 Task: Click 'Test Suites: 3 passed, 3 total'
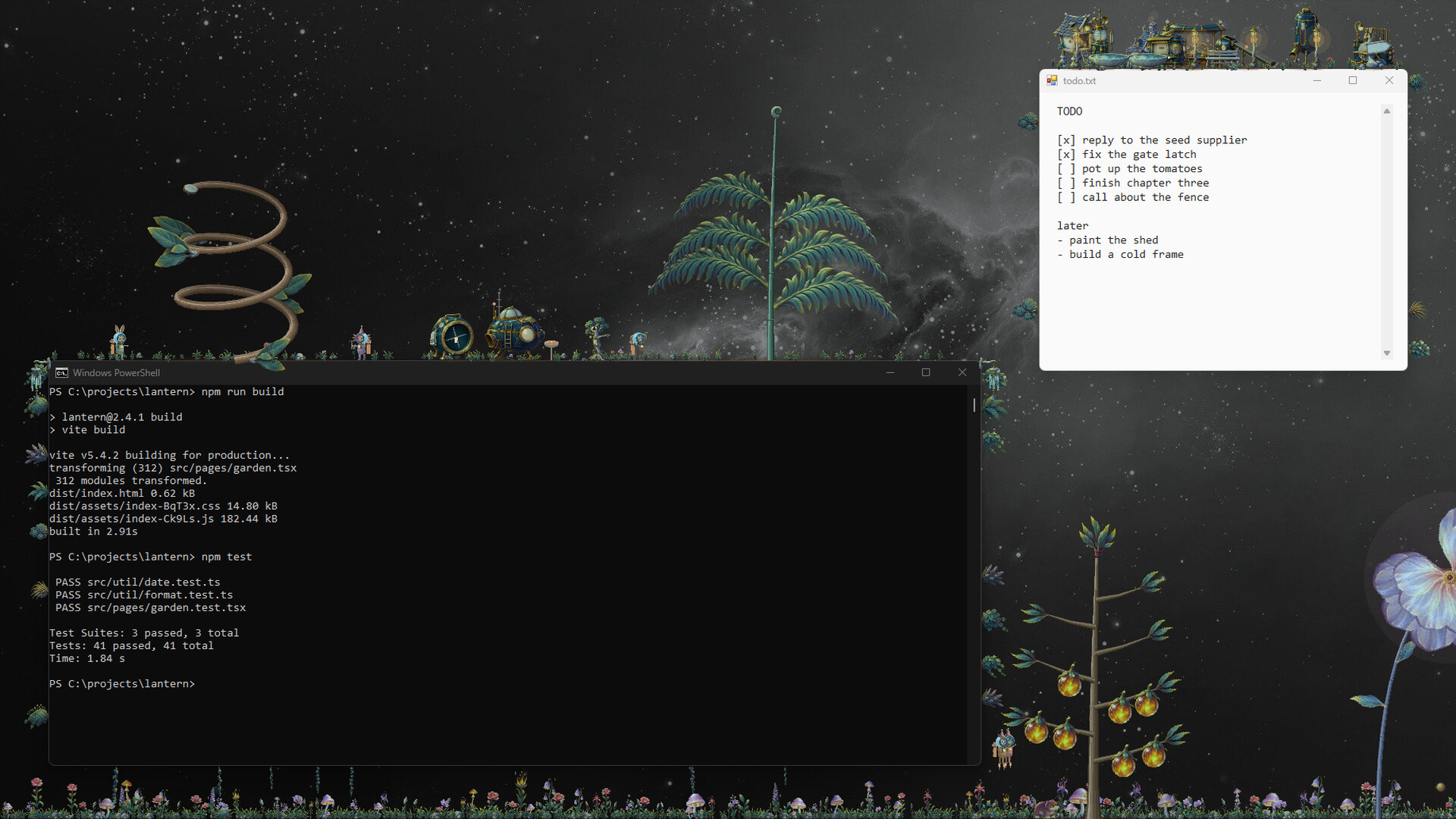[x=144, y=633]
